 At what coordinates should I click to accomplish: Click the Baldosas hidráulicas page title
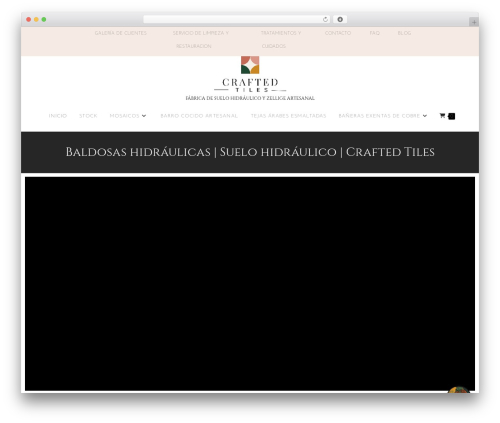point(250,152)
